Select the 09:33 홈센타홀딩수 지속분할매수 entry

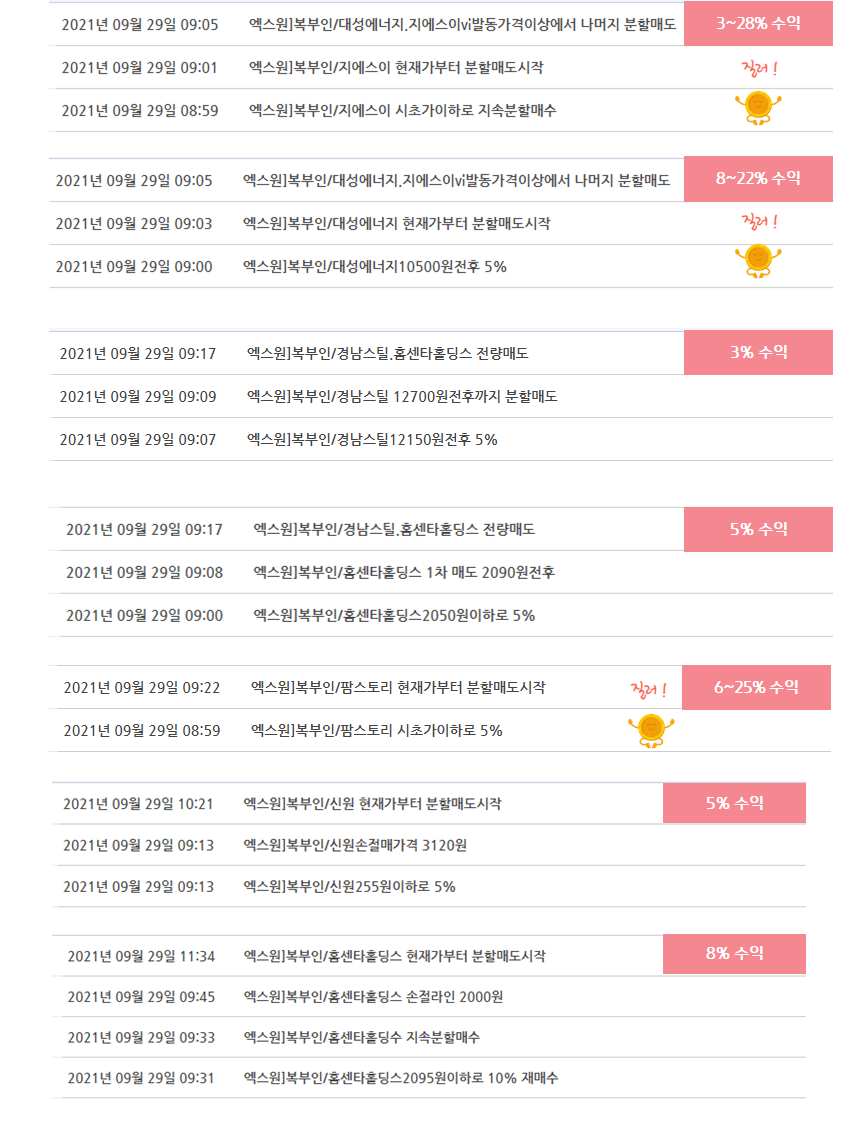click(x=429, y=1038)
